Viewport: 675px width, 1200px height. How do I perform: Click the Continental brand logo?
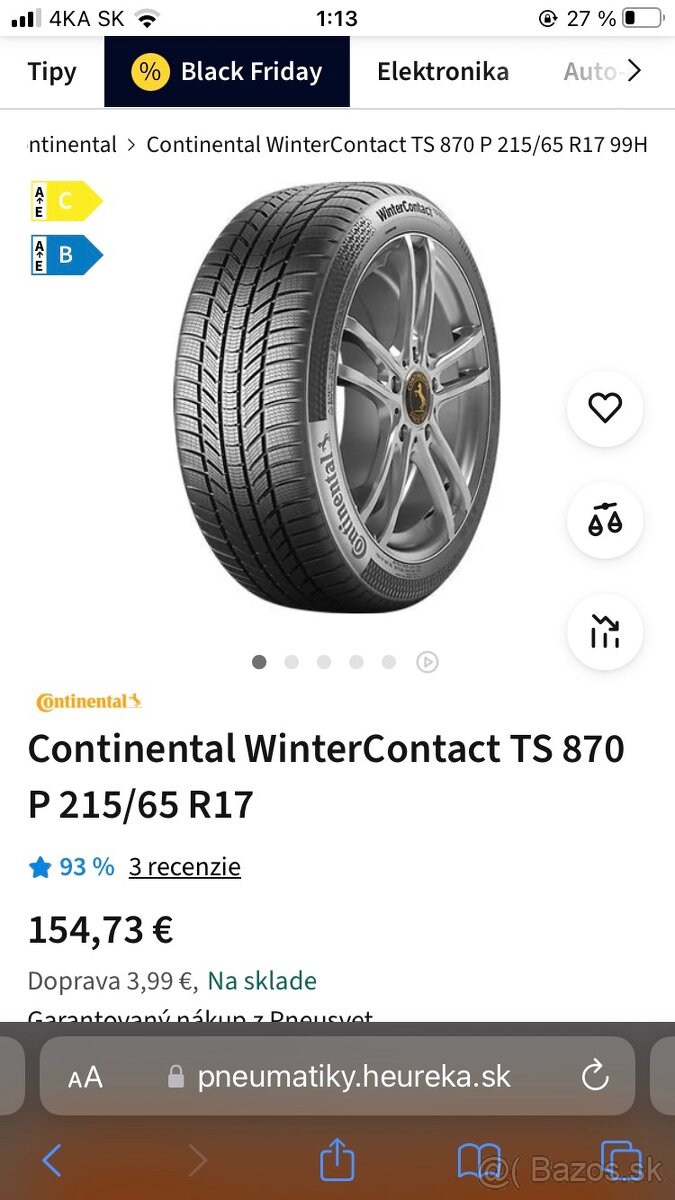[88, 700]
